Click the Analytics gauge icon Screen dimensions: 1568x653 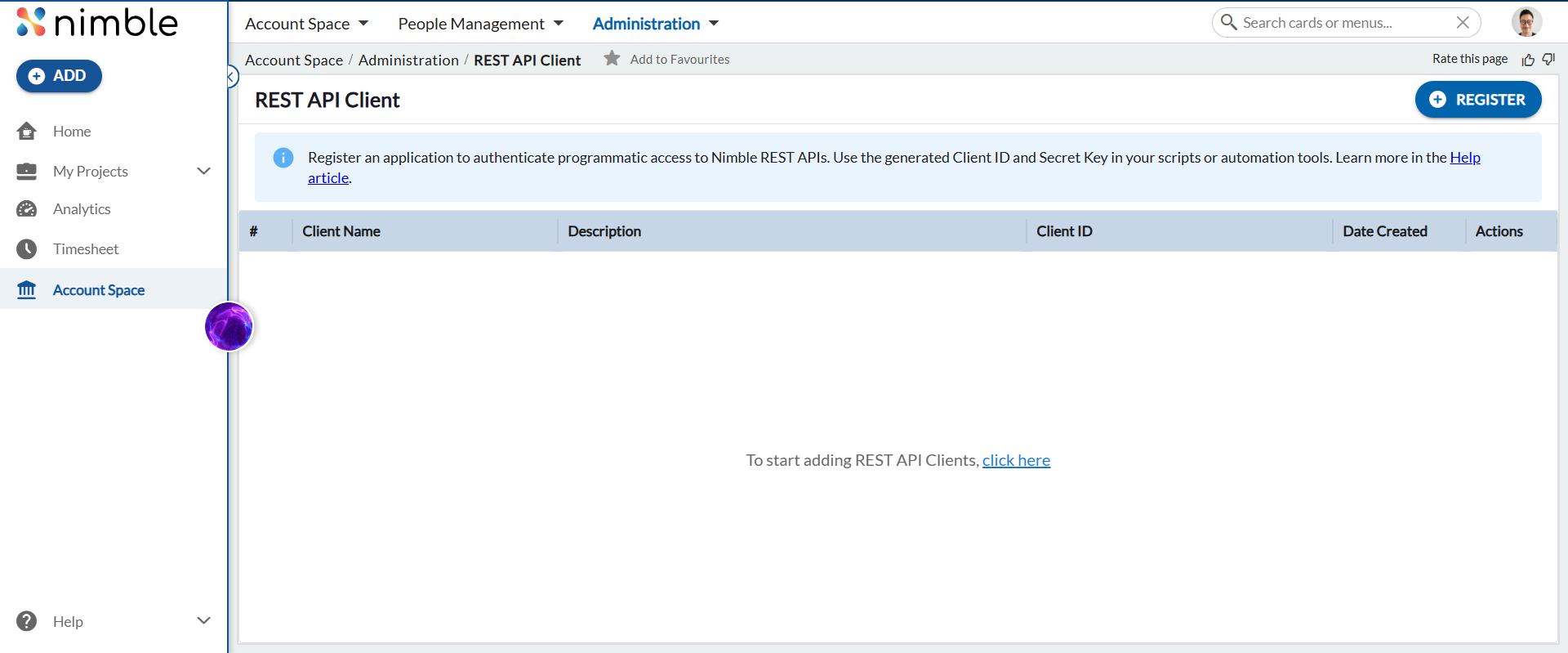click(x=27, y=209)
